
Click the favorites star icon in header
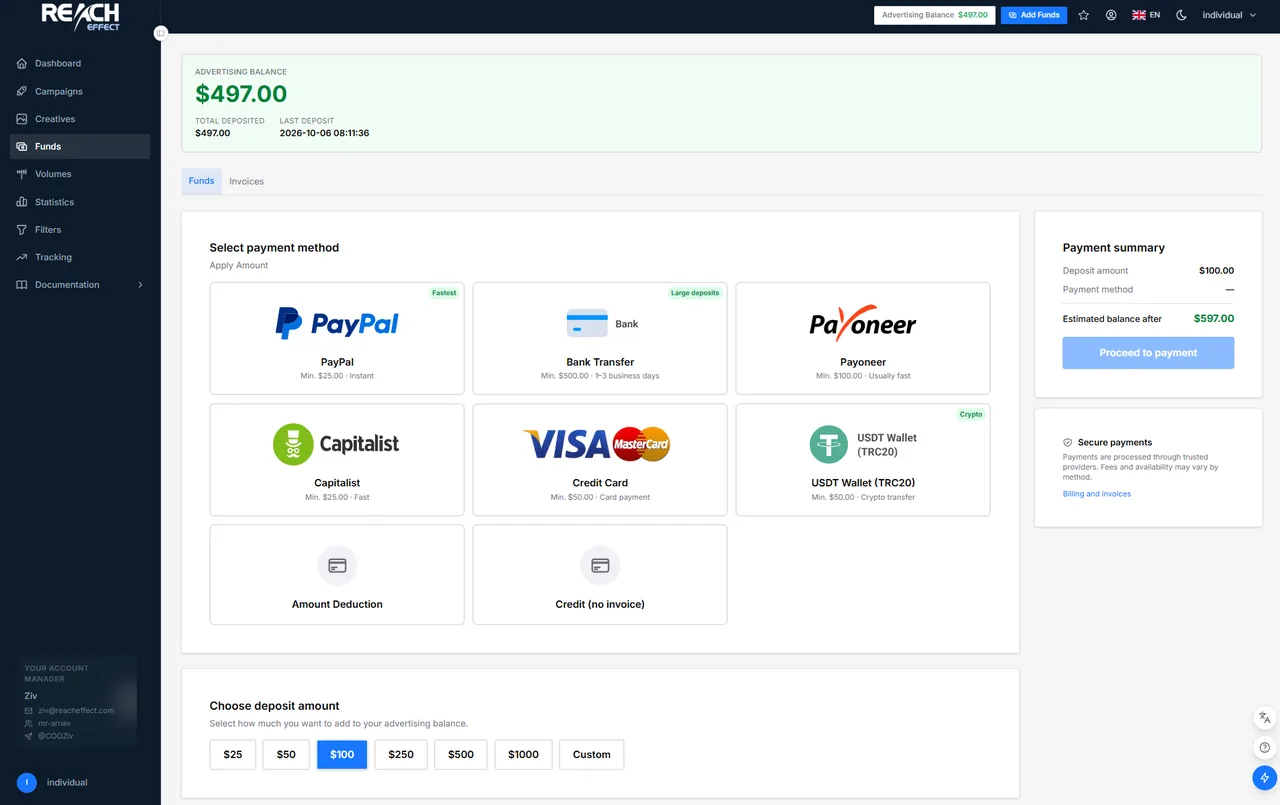(1084, 15)
